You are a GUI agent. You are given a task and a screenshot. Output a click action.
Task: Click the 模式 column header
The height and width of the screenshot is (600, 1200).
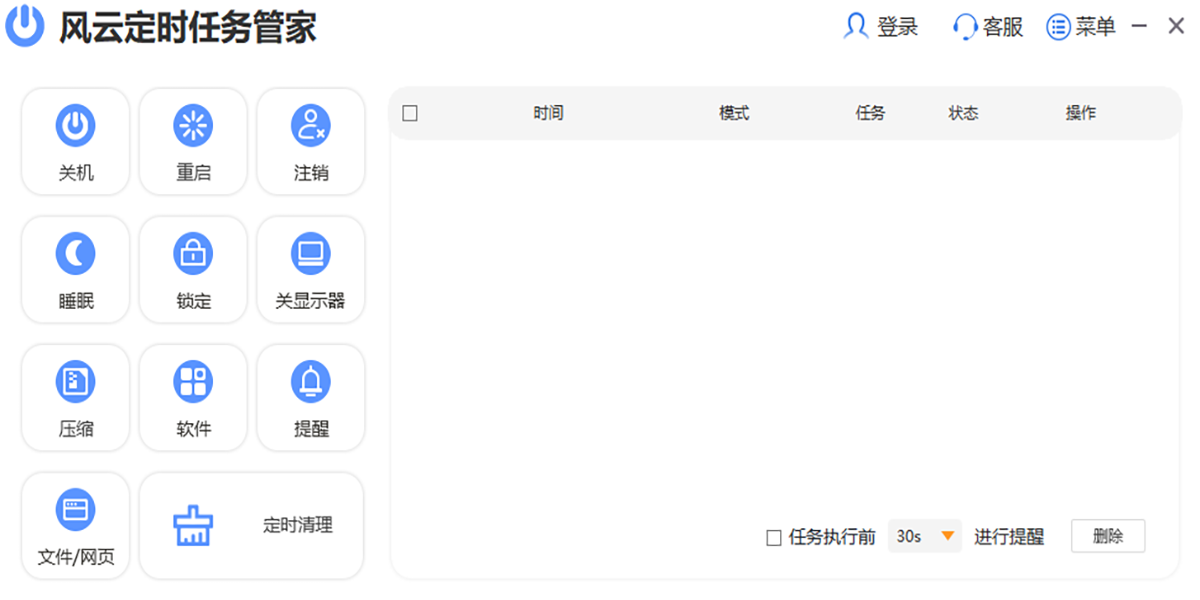pyautogui.click(x=734, y=113)
